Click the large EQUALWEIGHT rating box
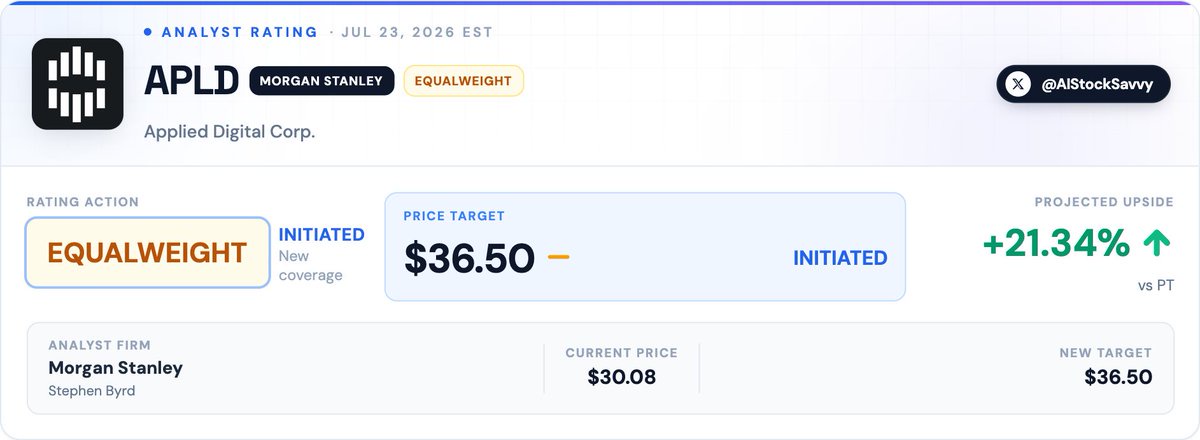Screen dimensions: 1200x440 pos(148,253)
